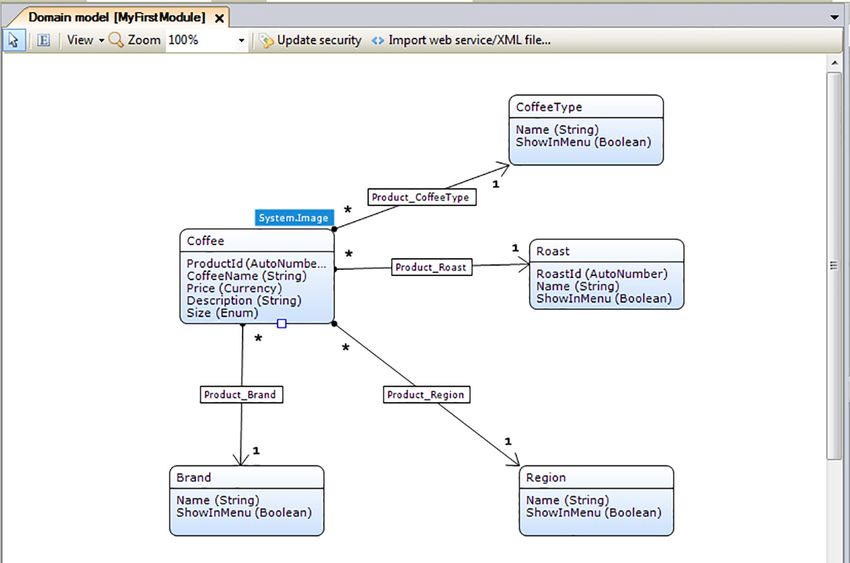Image resolution: width=850 pixels, height=563 pixels.
Task: Select the Domain model [MyFirstModule] tab
Action: click(116, 18)
